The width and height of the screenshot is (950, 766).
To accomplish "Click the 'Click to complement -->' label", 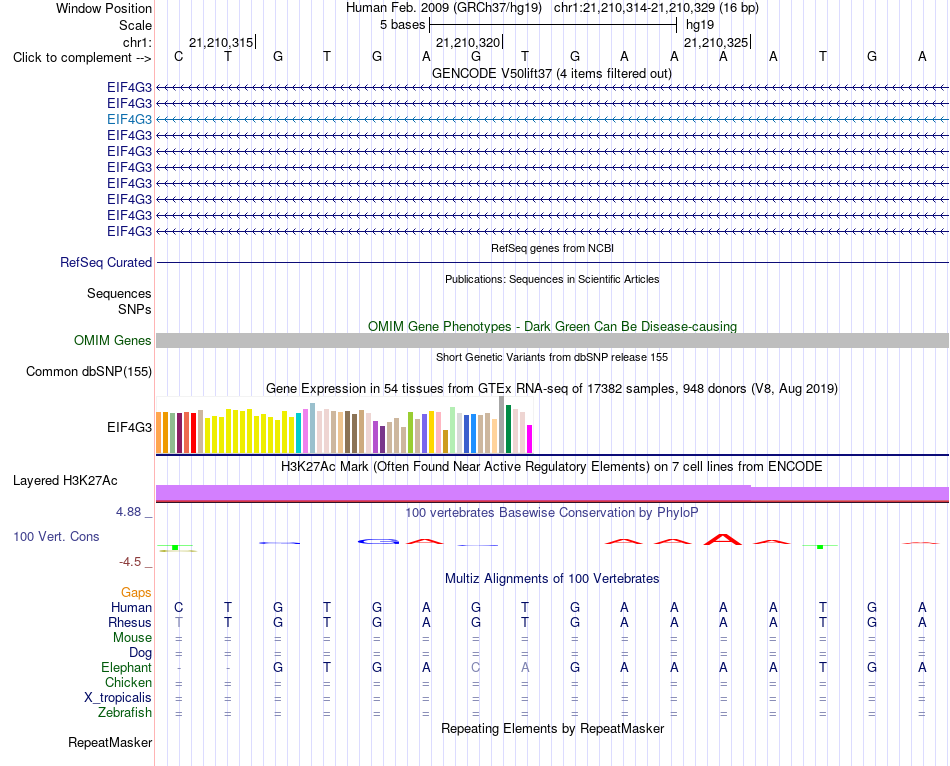I will tap(82, 58).
